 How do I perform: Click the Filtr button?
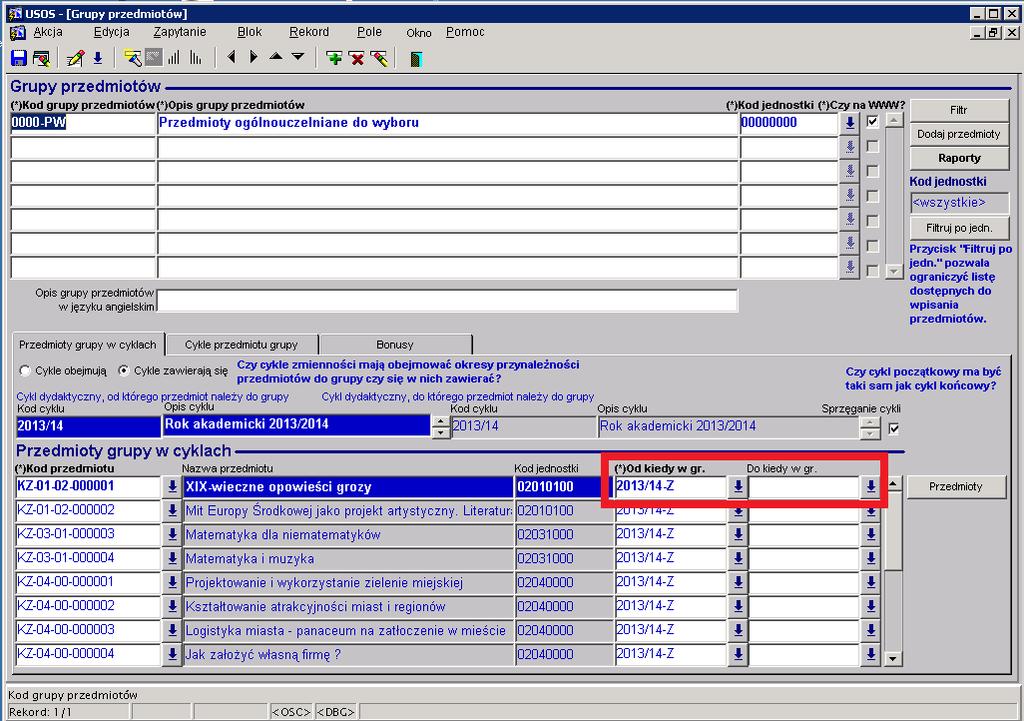coord(959,110)
